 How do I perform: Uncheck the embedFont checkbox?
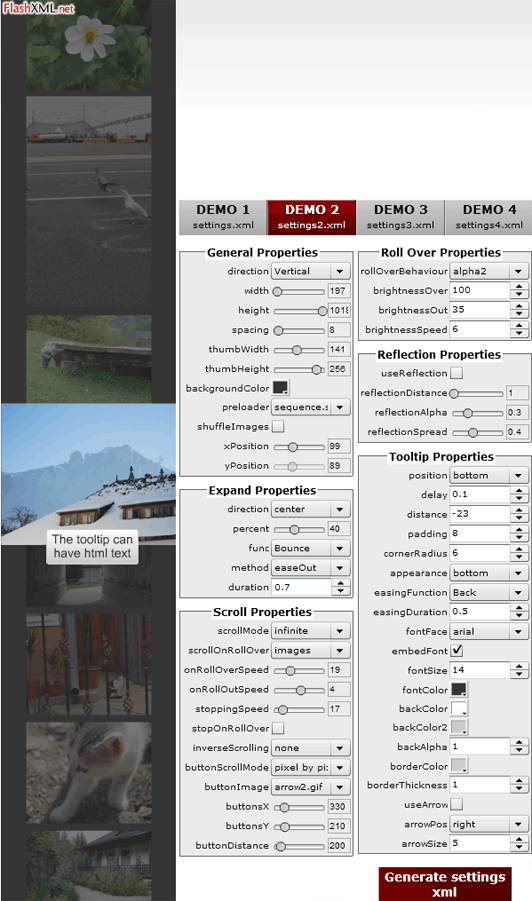(x=457, y=650)
